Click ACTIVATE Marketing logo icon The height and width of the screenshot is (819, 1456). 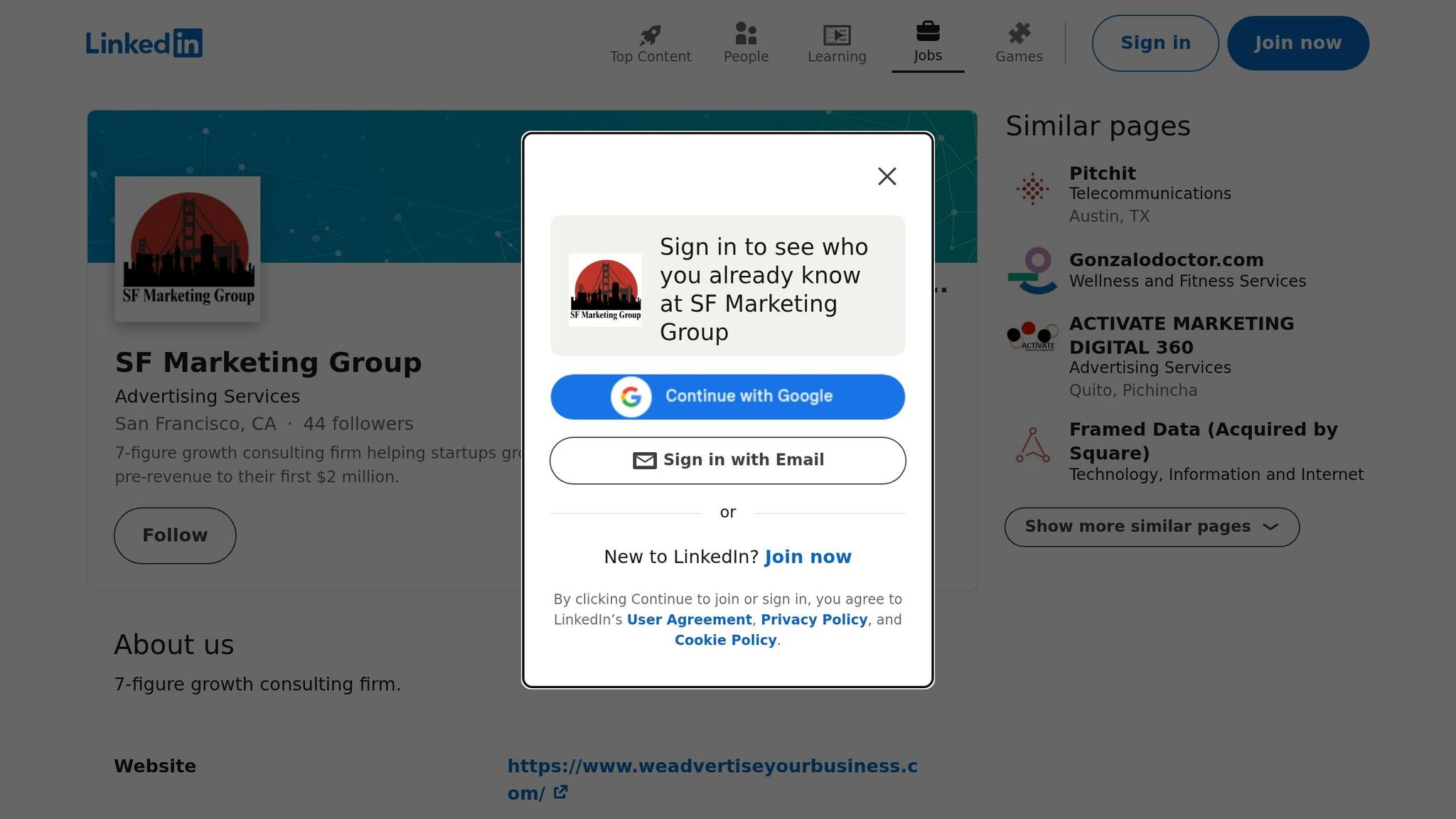click(1032, 336)
